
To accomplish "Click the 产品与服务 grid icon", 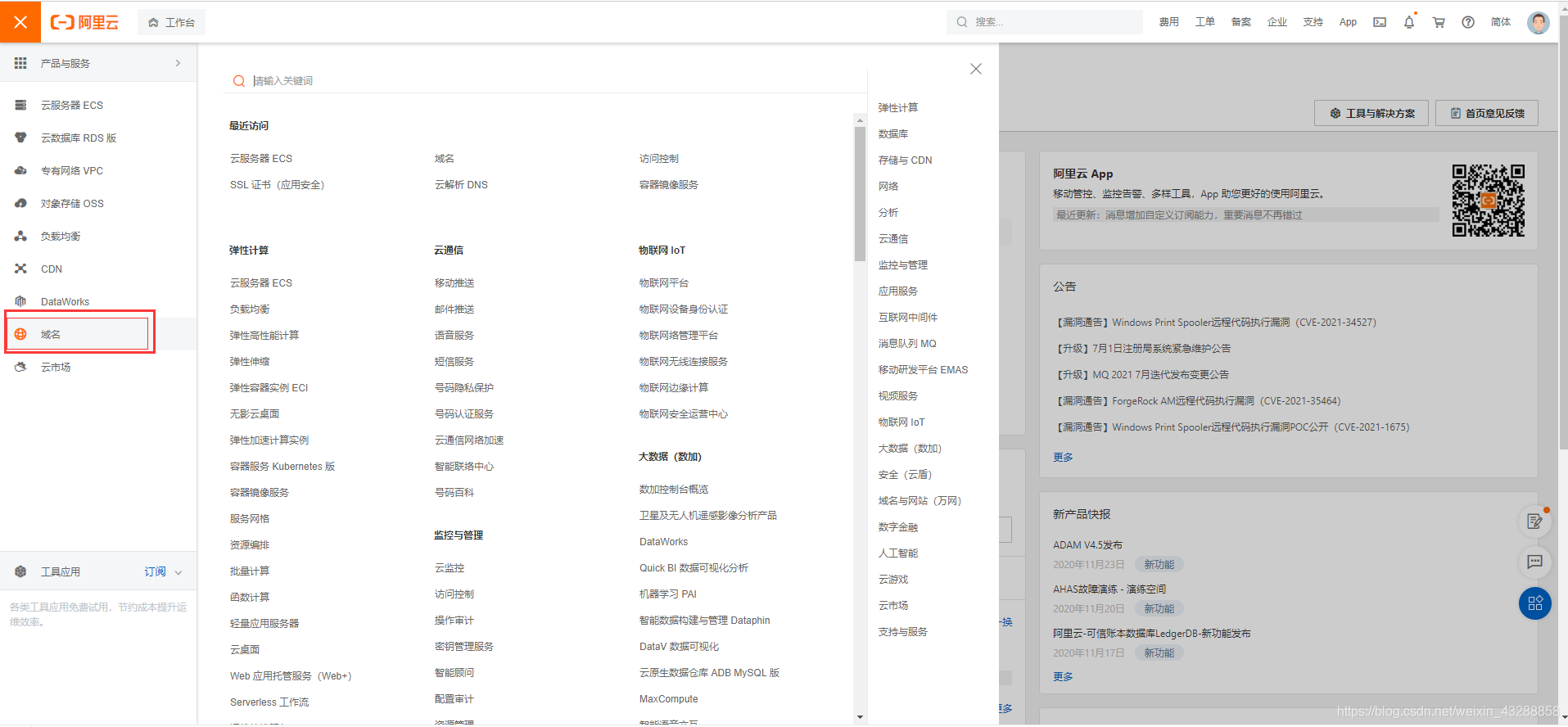I will click(x=20, y=63).
